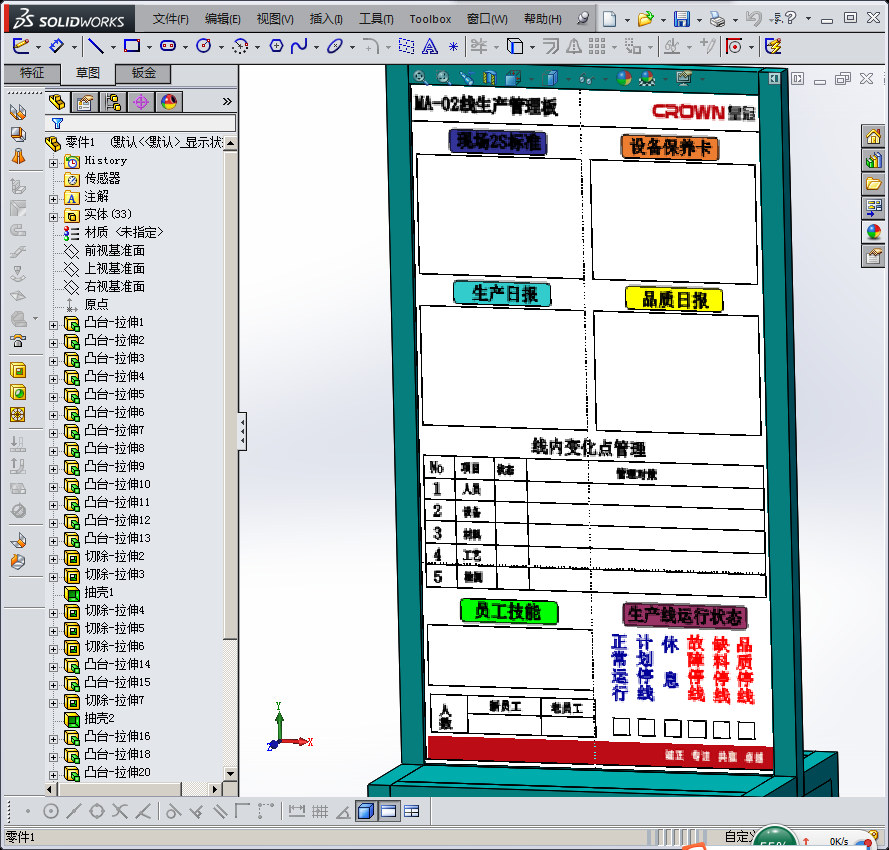Select the sketch Text tool
Image resolution: width=889 pixels, height=850 pixels.
(430, 46)
